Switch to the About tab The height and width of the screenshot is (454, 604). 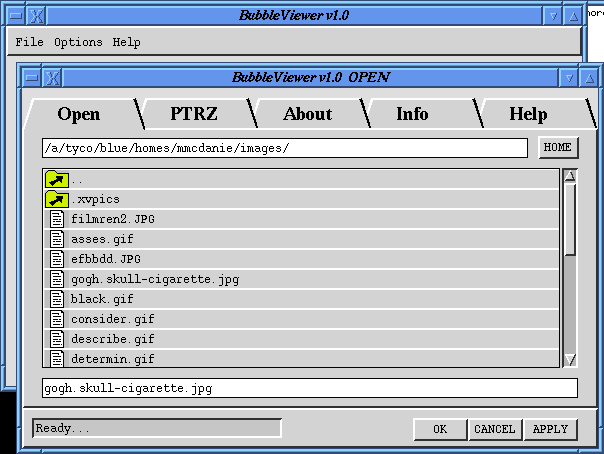tap(307, 114)
